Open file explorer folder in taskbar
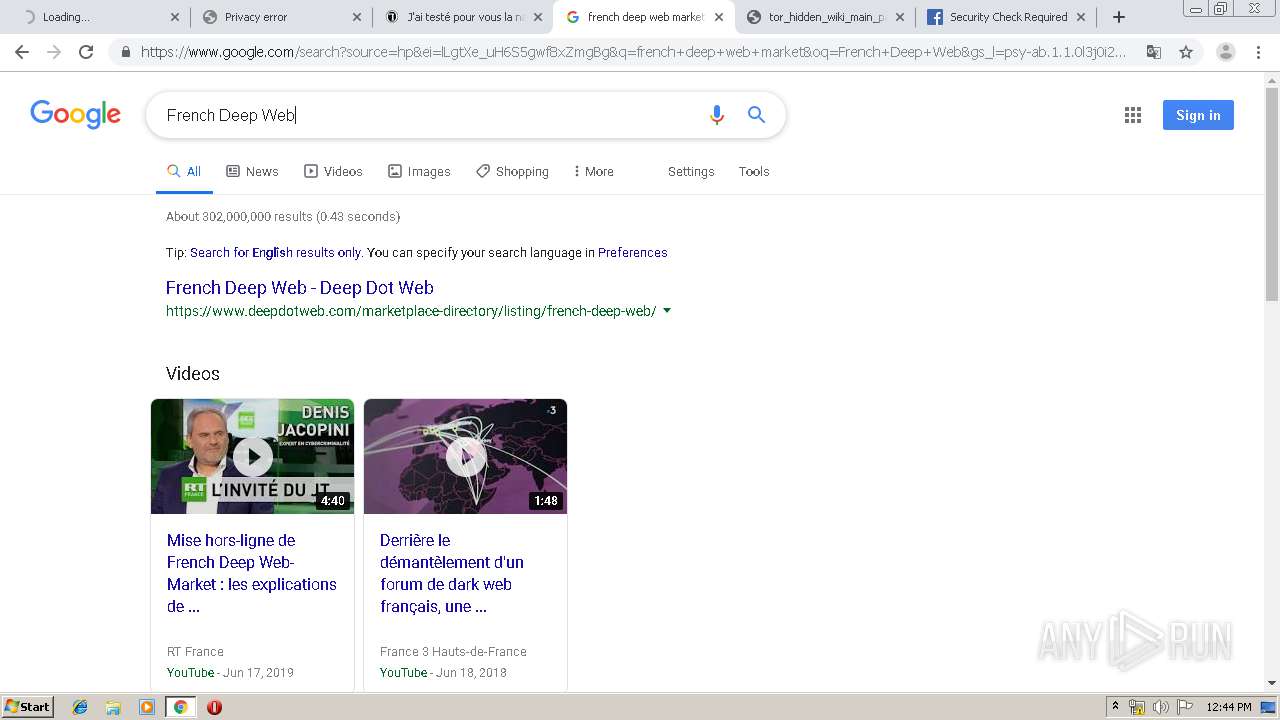 click(113, 707)
